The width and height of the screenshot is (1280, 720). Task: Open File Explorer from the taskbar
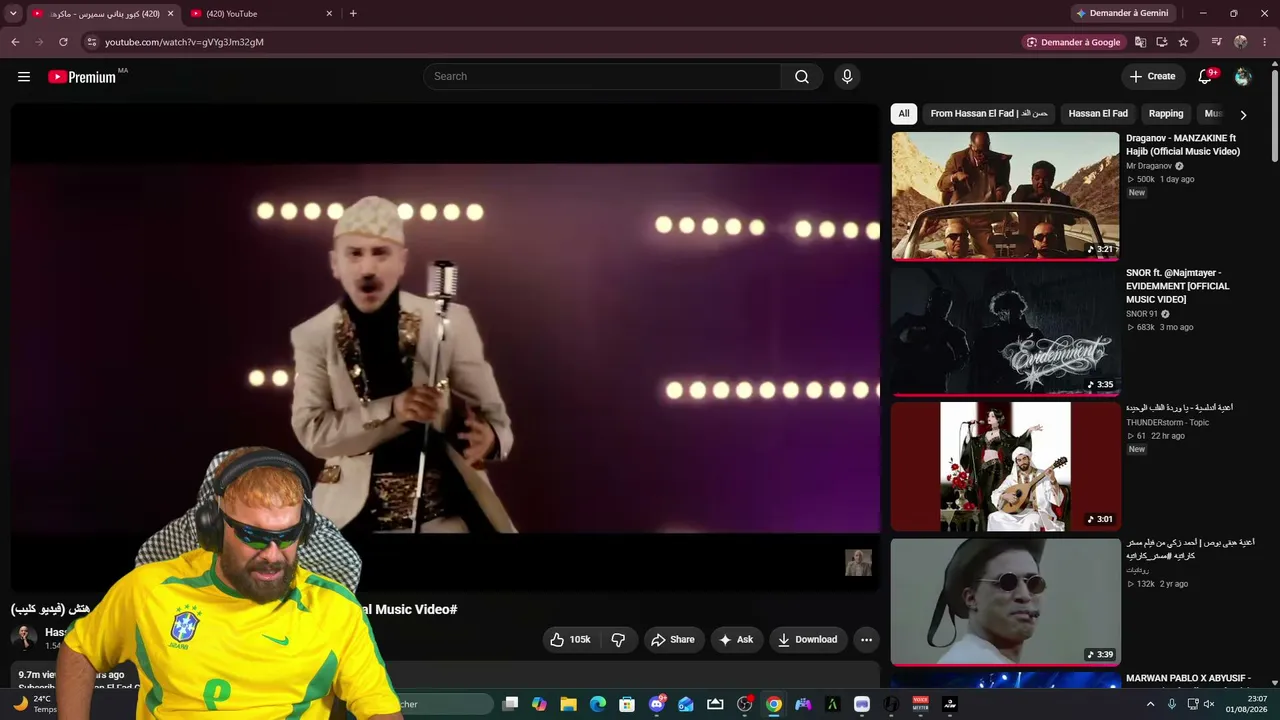coord(568,704)
